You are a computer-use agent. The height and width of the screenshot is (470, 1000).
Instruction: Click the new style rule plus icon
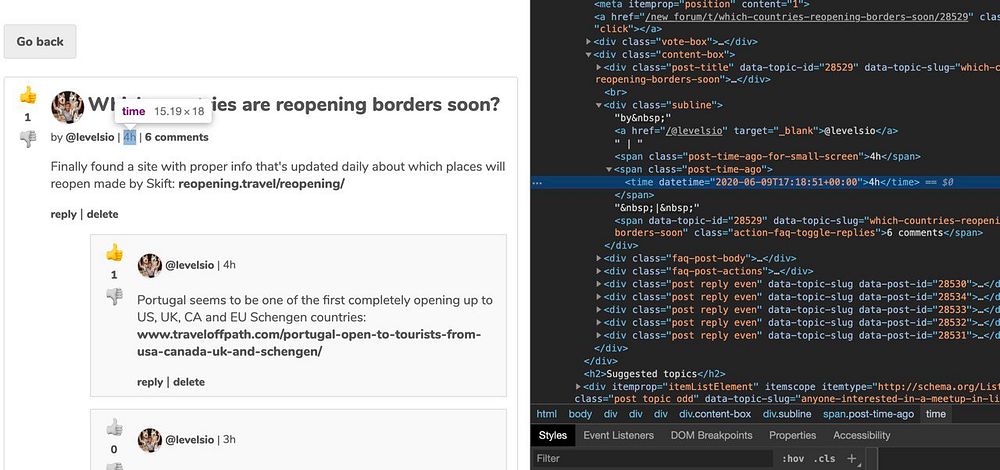(852, 459)
